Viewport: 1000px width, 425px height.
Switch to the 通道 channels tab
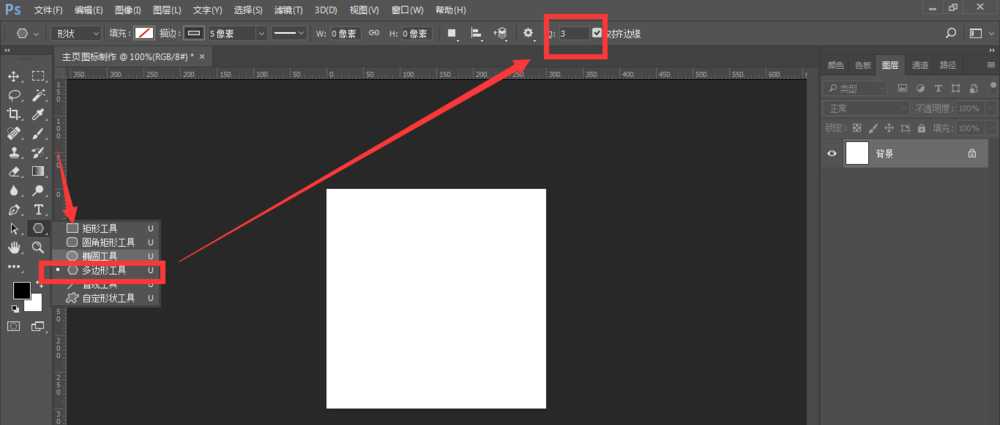pos(919,65)
